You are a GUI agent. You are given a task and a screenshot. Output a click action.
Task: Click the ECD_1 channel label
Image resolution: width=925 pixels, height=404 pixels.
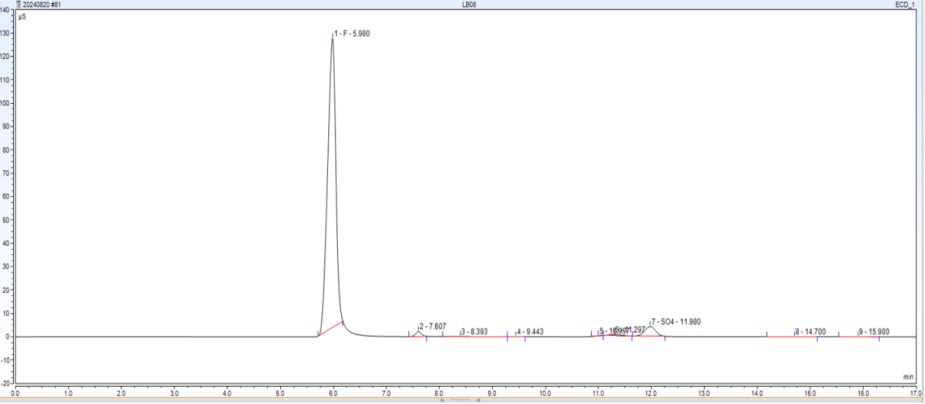click(905, 4)
